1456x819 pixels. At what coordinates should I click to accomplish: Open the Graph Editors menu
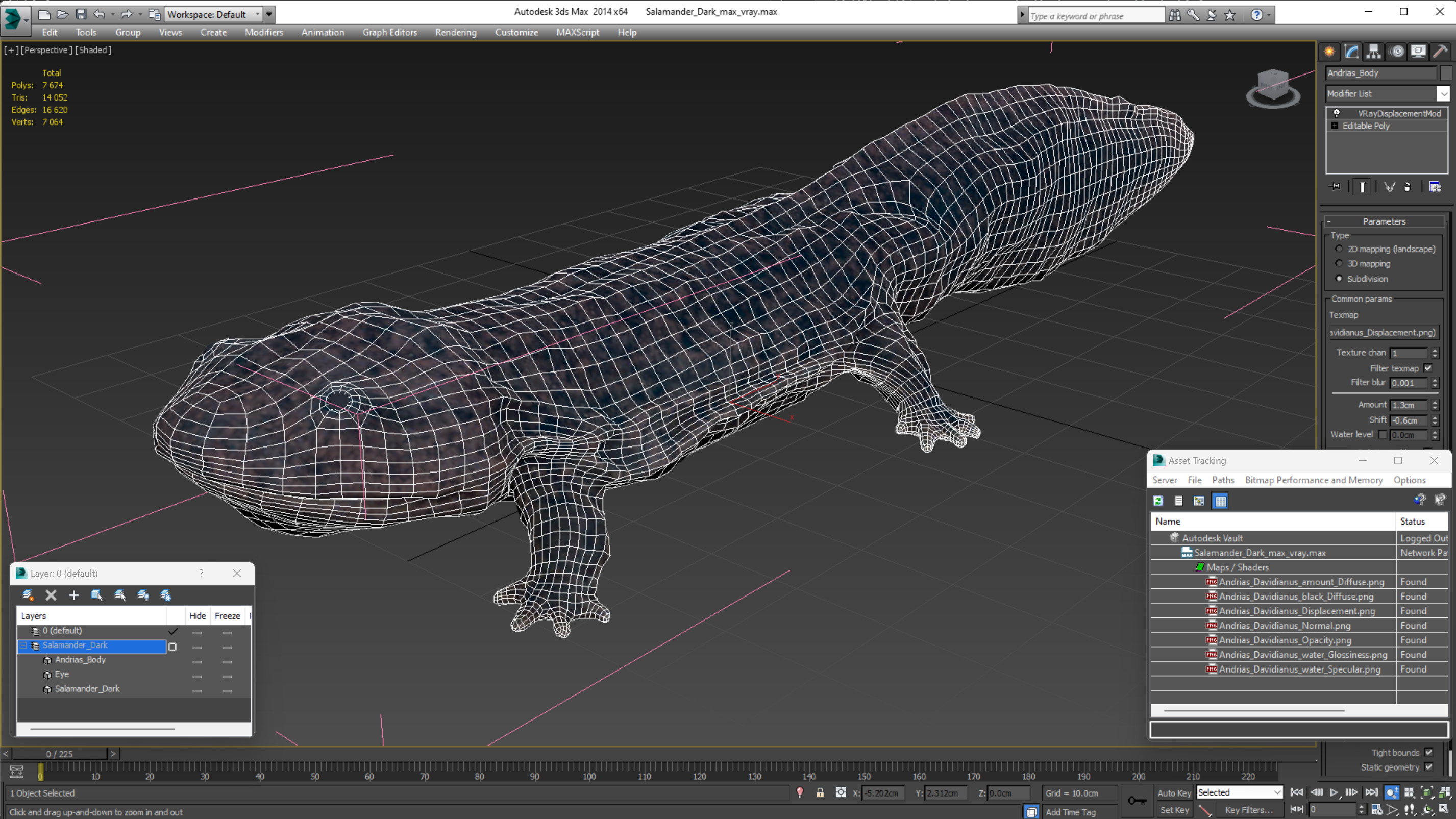[389, 32]
